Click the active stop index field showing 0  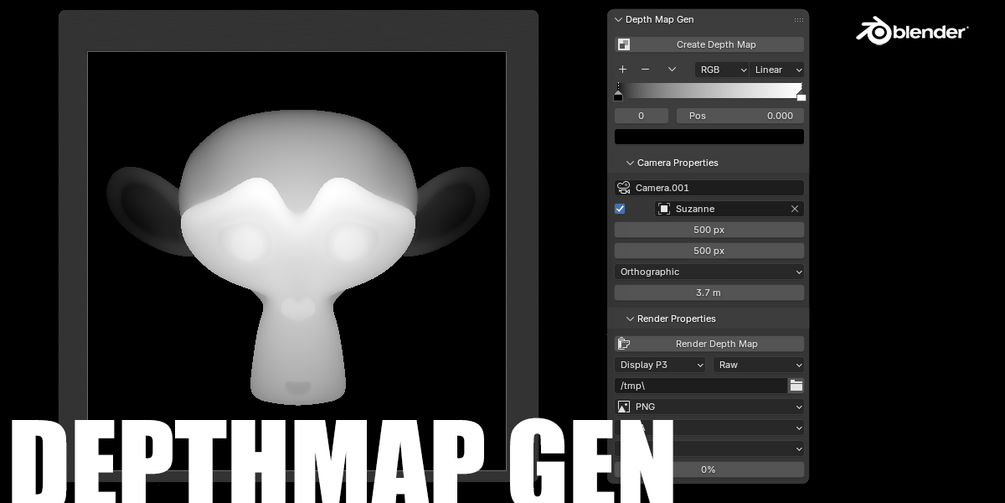(641, 116)
